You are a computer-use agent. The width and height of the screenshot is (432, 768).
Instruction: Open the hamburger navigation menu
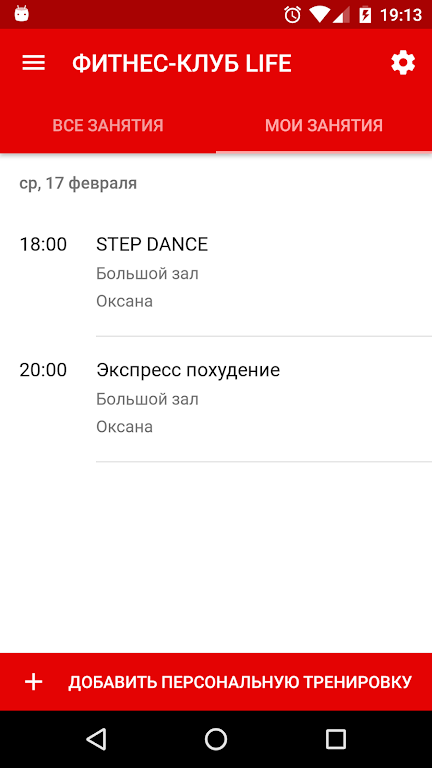point(34,63)
